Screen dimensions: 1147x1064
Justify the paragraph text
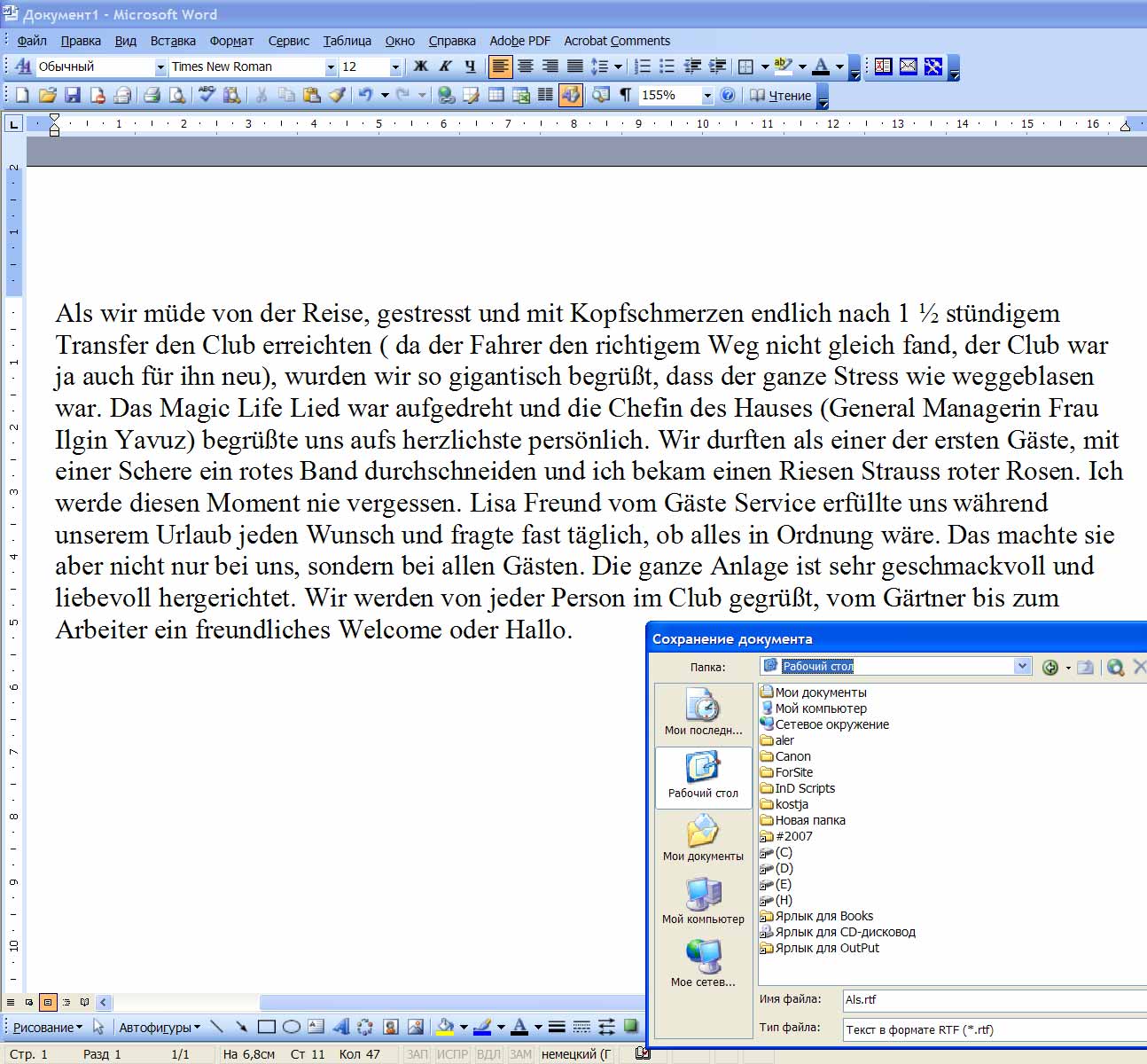click(x=575, y=66)
